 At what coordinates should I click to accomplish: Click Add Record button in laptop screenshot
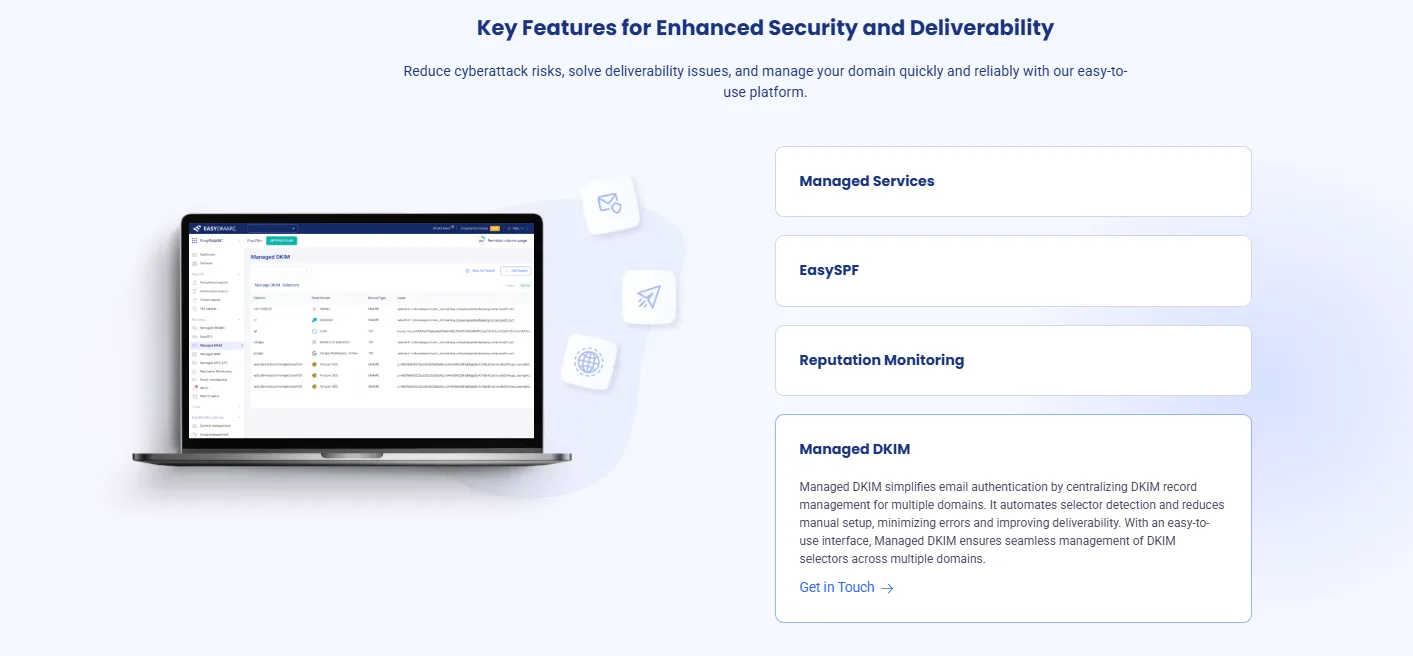[515, 271]
